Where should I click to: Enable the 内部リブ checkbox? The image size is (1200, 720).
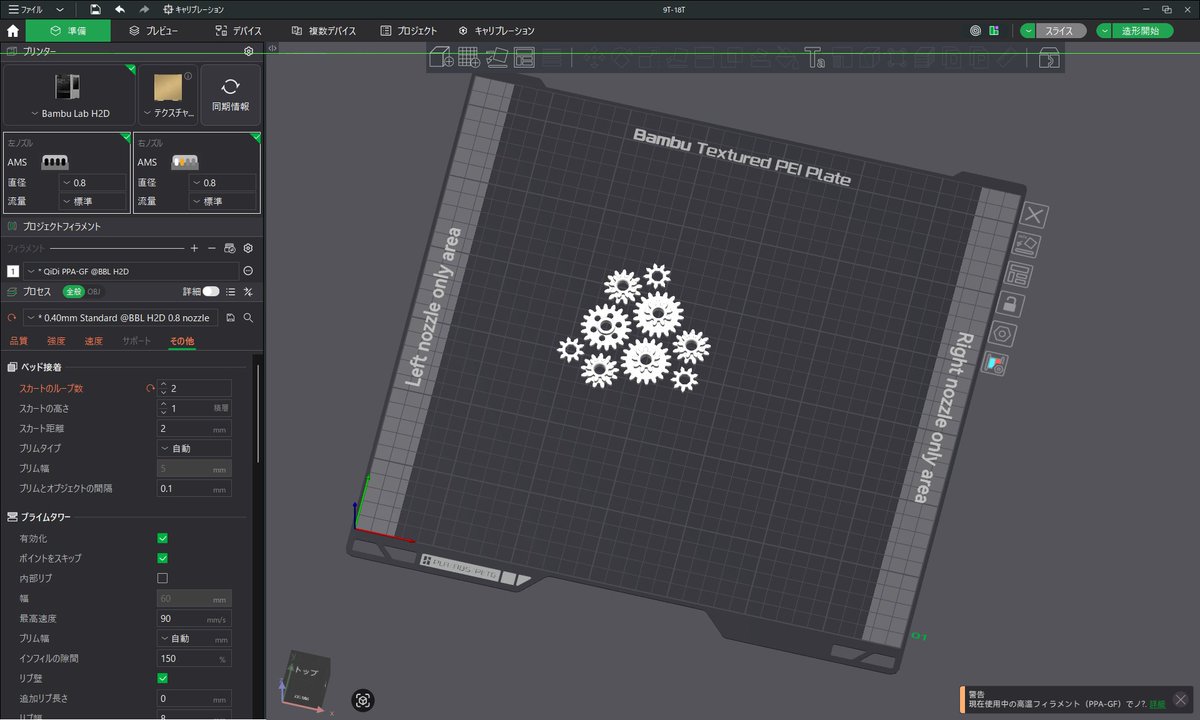coord(163,578)
